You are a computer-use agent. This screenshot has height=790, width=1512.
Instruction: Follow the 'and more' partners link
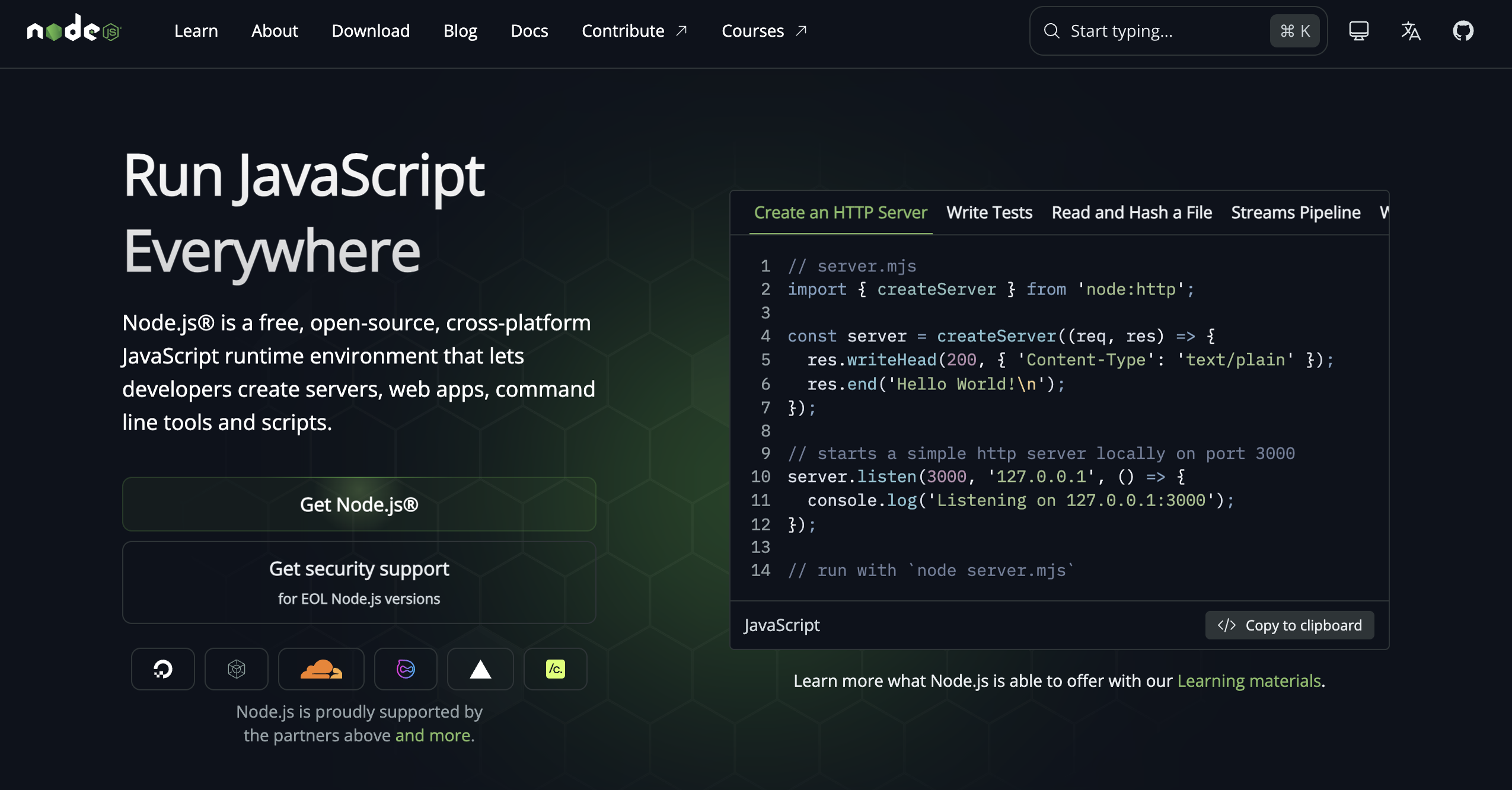tap(433, 735)
